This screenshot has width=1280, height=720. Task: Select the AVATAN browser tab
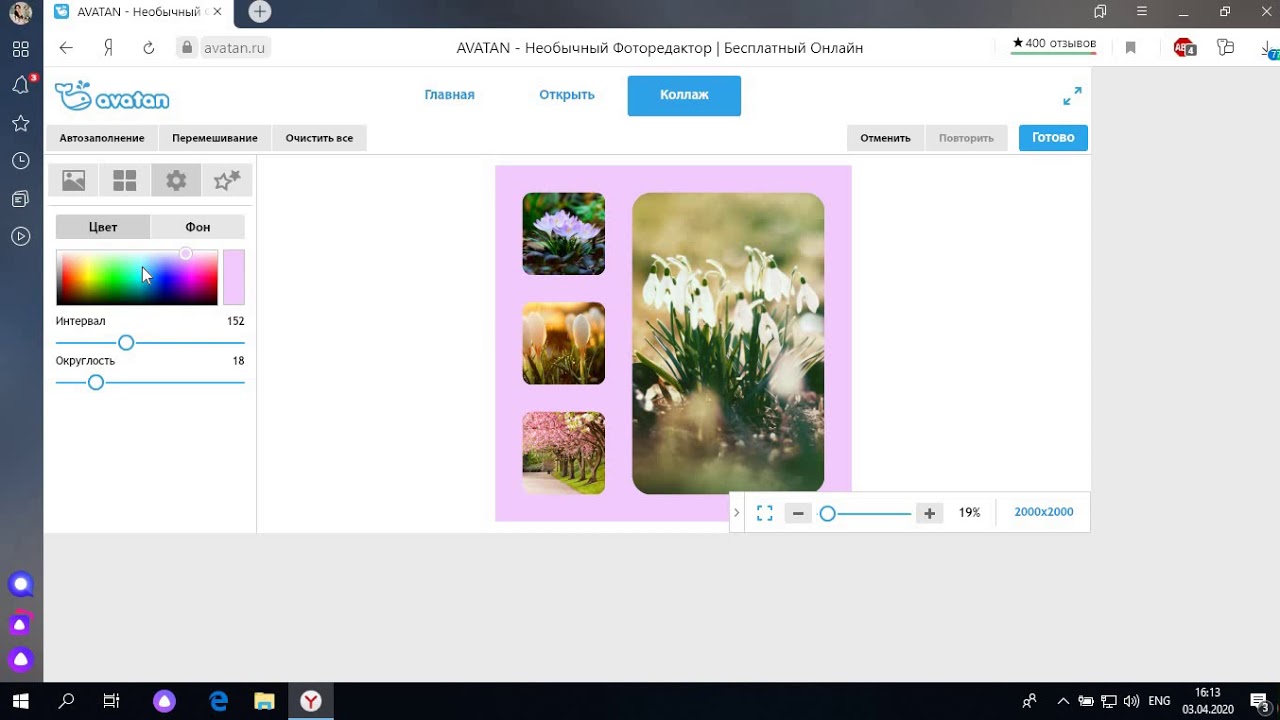tap(138, 12)
